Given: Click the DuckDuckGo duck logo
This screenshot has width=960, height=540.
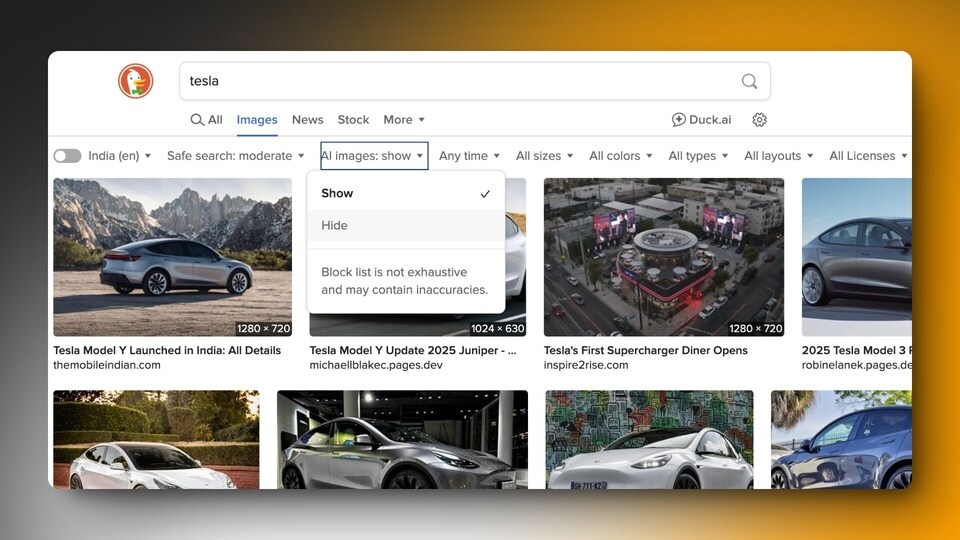Looking at the screenshot, I should (135, 81).
